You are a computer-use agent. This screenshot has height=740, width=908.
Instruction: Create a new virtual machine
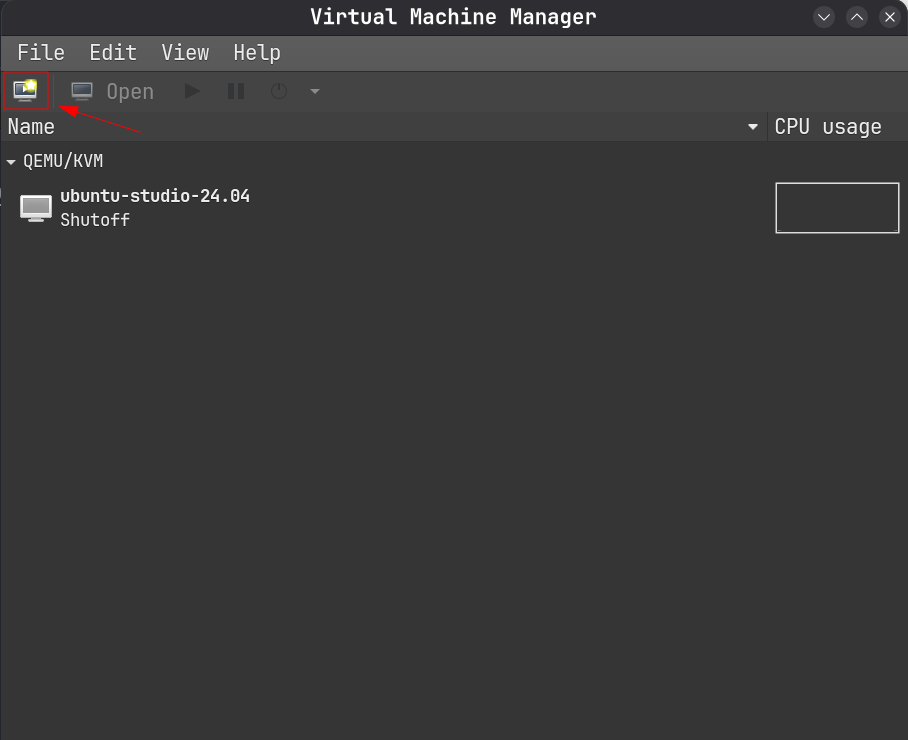[x=25, y=91]
